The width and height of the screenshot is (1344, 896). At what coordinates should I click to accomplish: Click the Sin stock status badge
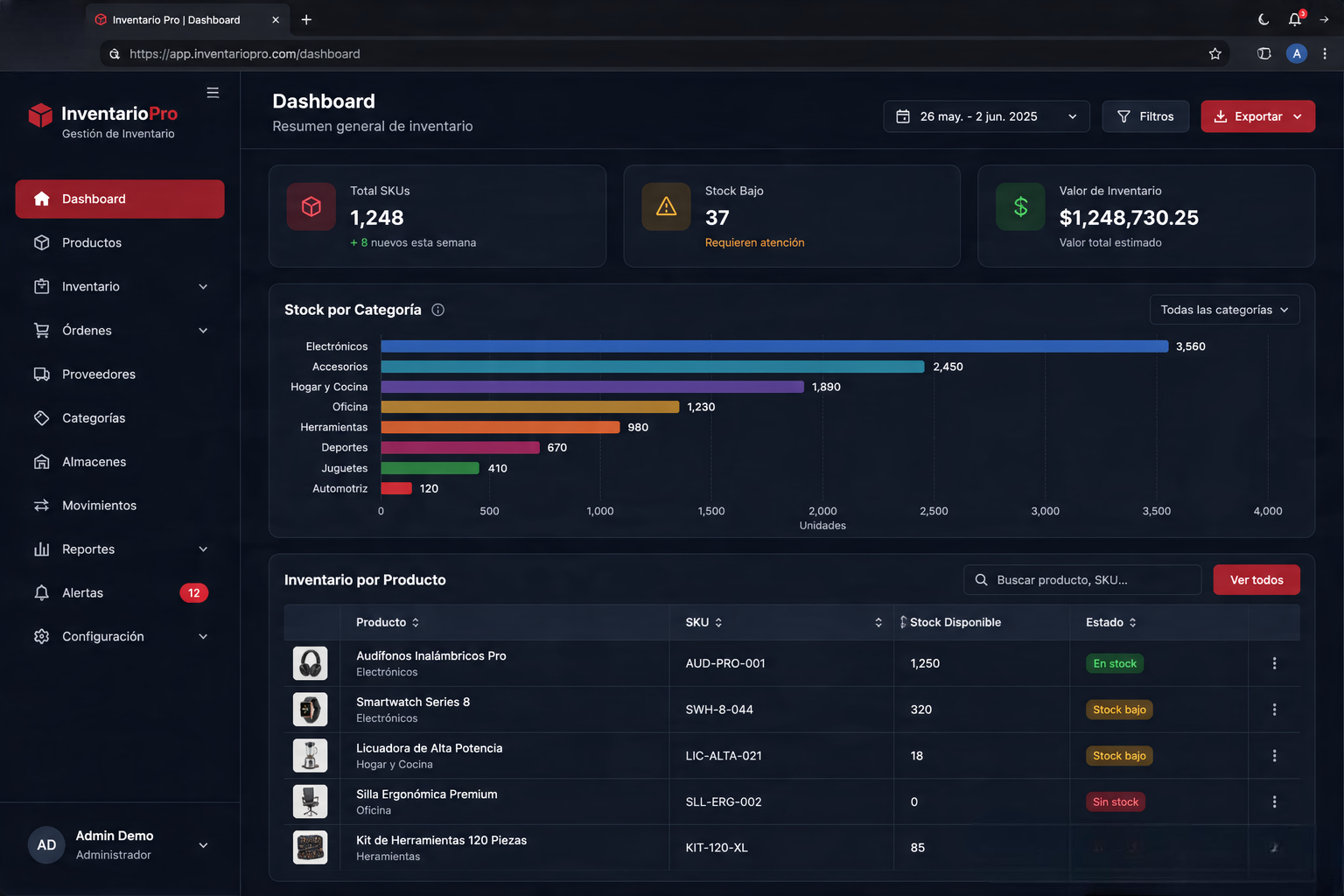point(1116,801)
